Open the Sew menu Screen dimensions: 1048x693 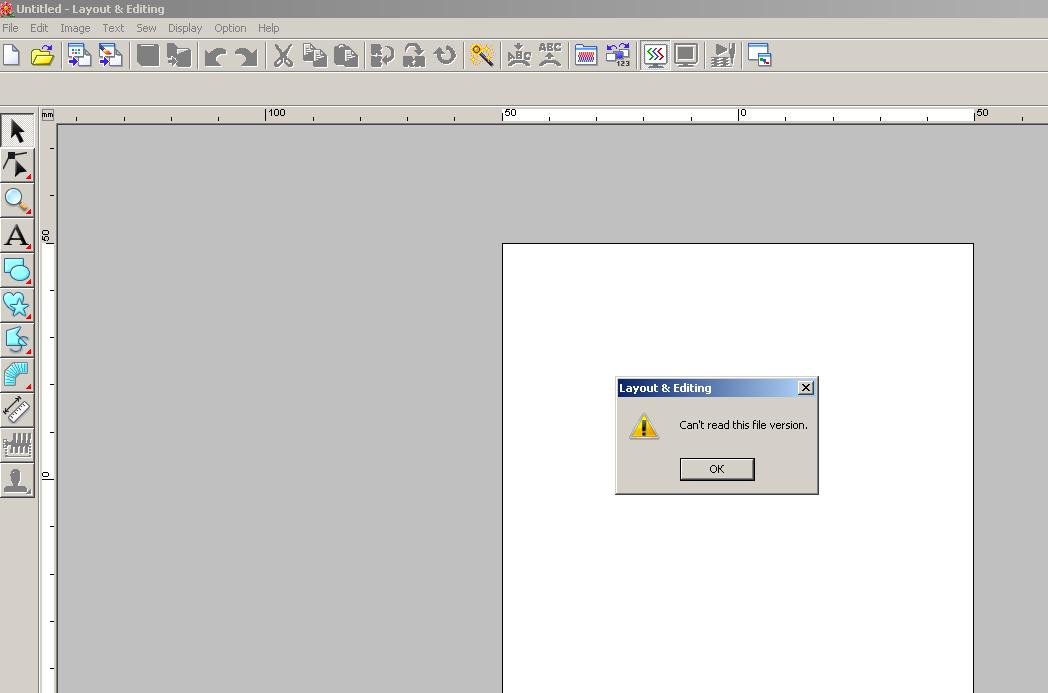tap(146, 28)
